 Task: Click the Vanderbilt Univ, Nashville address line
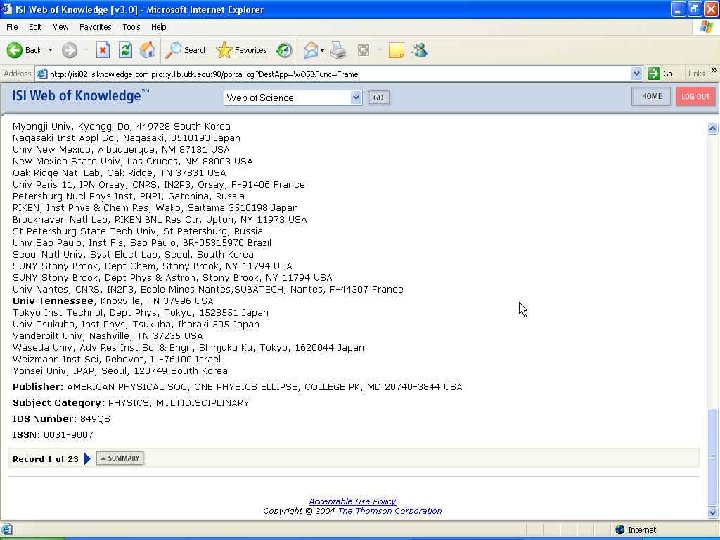click(107, 336)
